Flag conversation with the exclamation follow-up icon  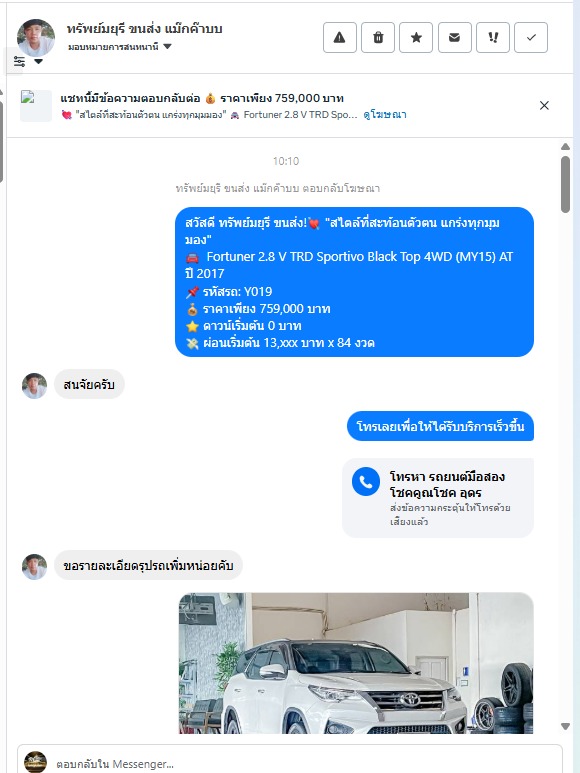(493, 37)
